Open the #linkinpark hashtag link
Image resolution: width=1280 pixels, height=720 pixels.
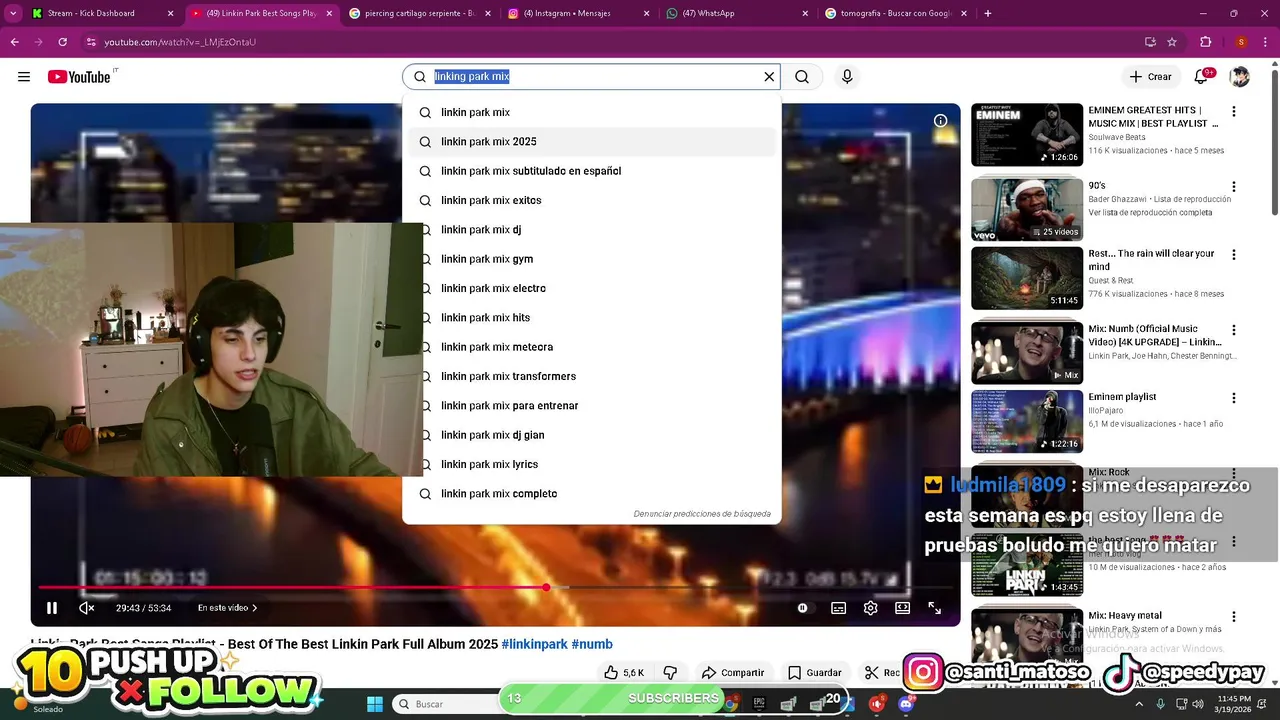click(x=534, y=645)
